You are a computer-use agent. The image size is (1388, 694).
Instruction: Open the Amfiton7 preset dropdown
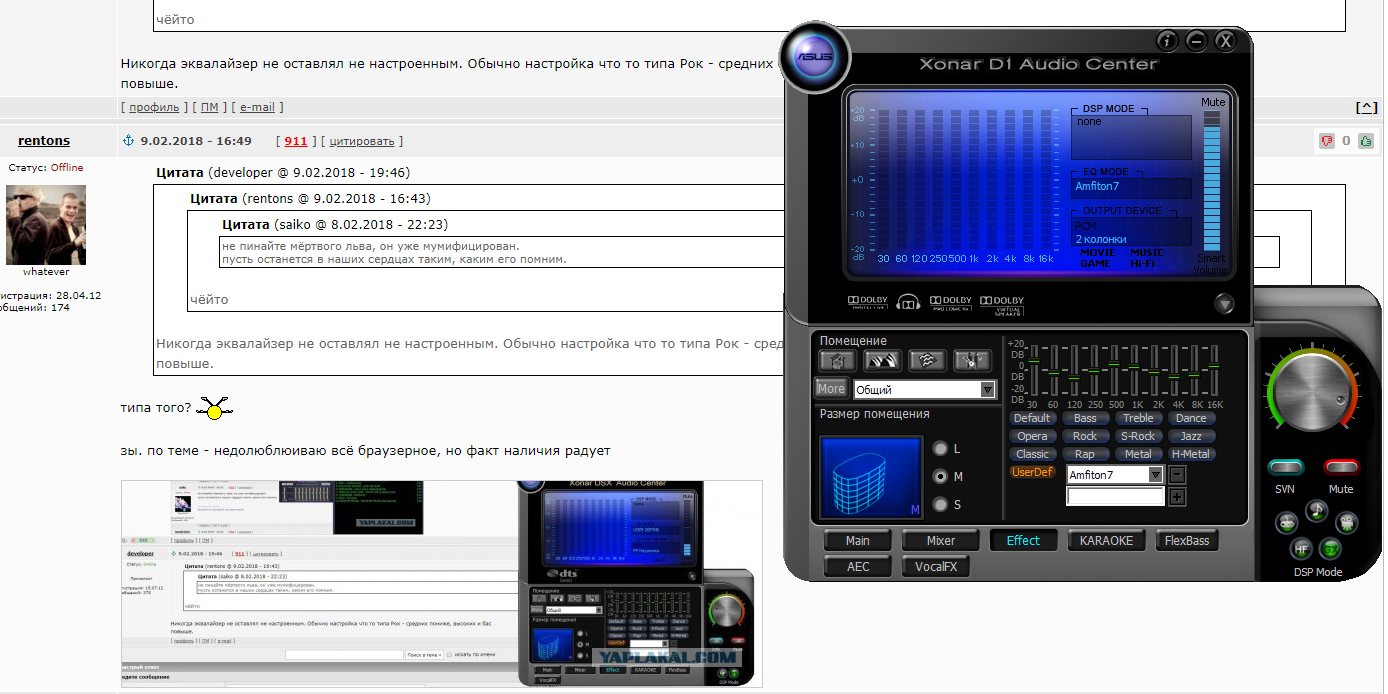[1115, 475]
